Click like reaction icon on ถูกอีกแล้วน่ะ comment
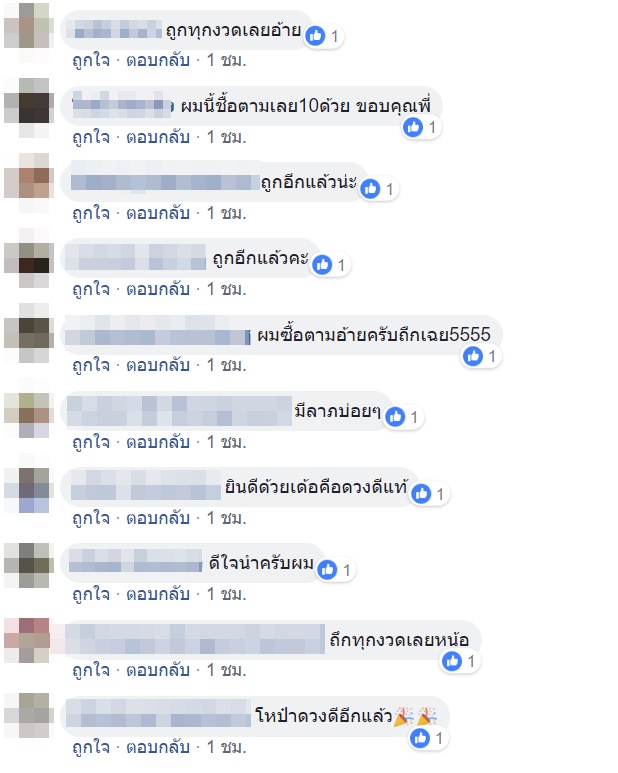 370,188
